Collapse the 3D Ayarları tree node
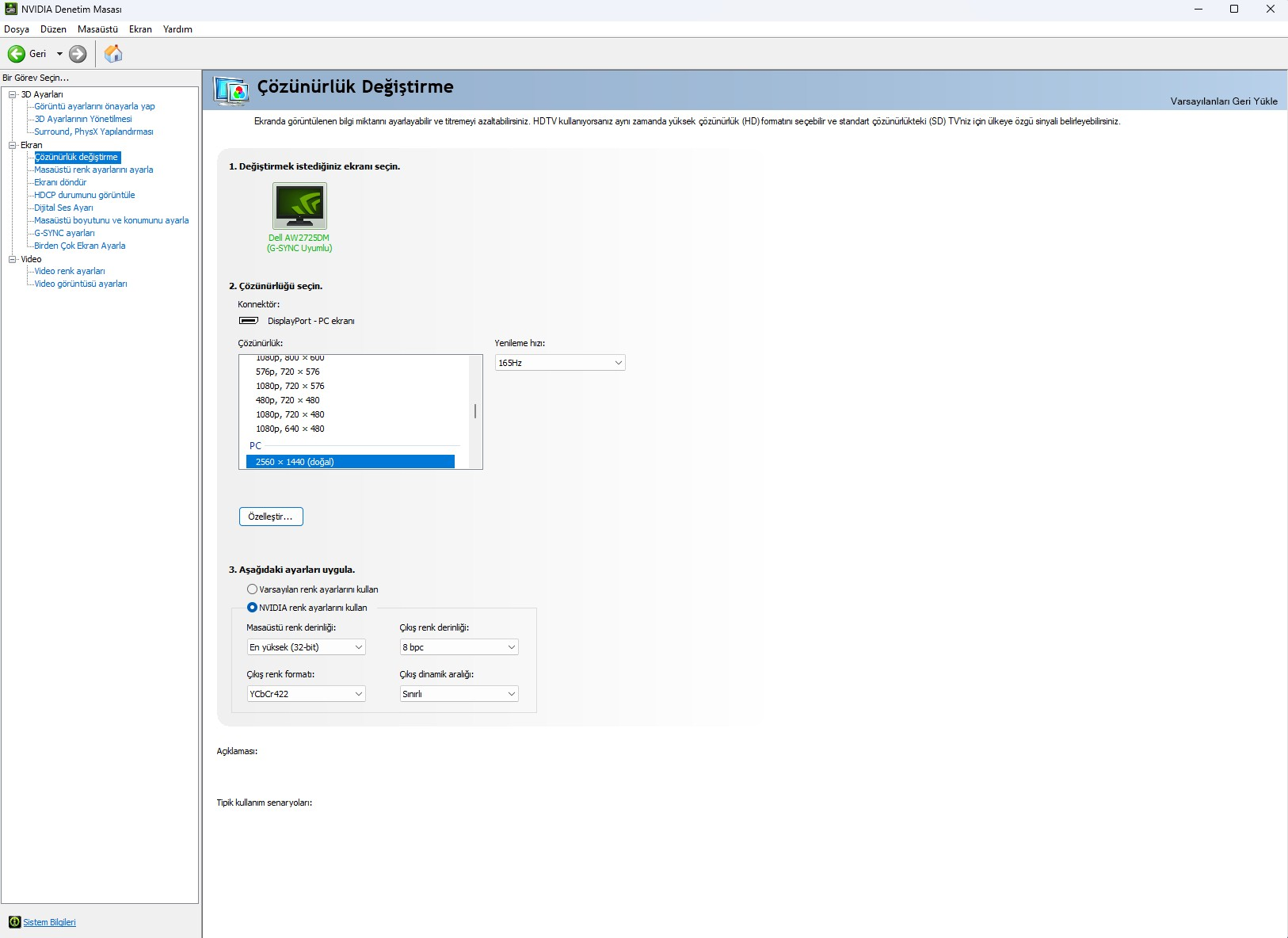The height and width of the screenshot is (938, 1288). pyautogui.click(x=13, y=94)
